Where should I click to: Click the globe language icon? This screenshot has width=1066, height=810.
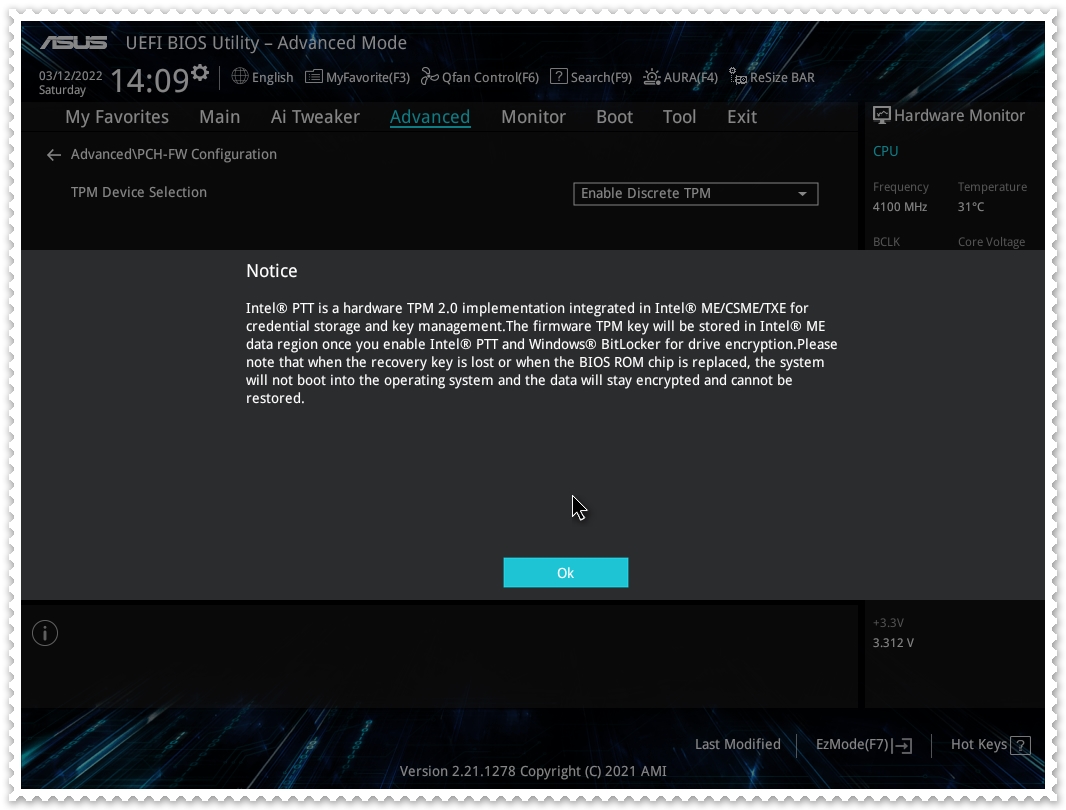pyautogui.click(x=240, y=76)
